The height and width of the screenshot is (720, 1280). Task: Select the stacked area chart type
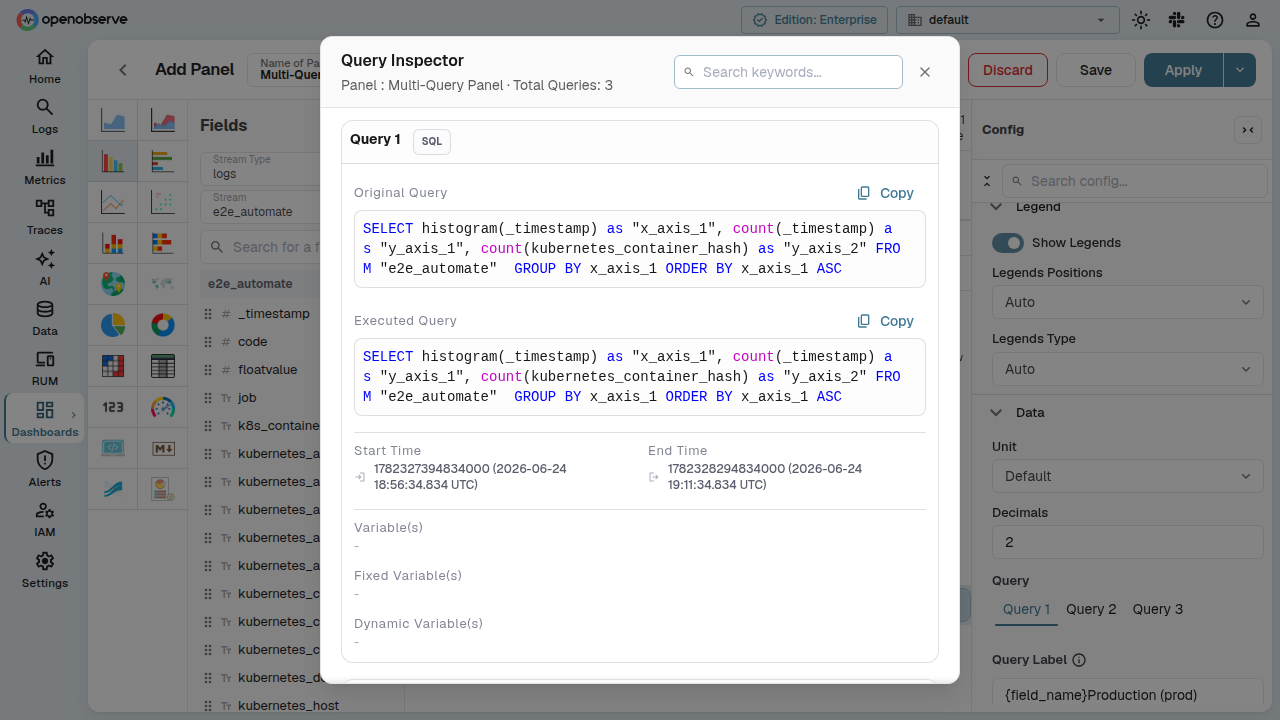pyautogui.click(x=163, y=121)
